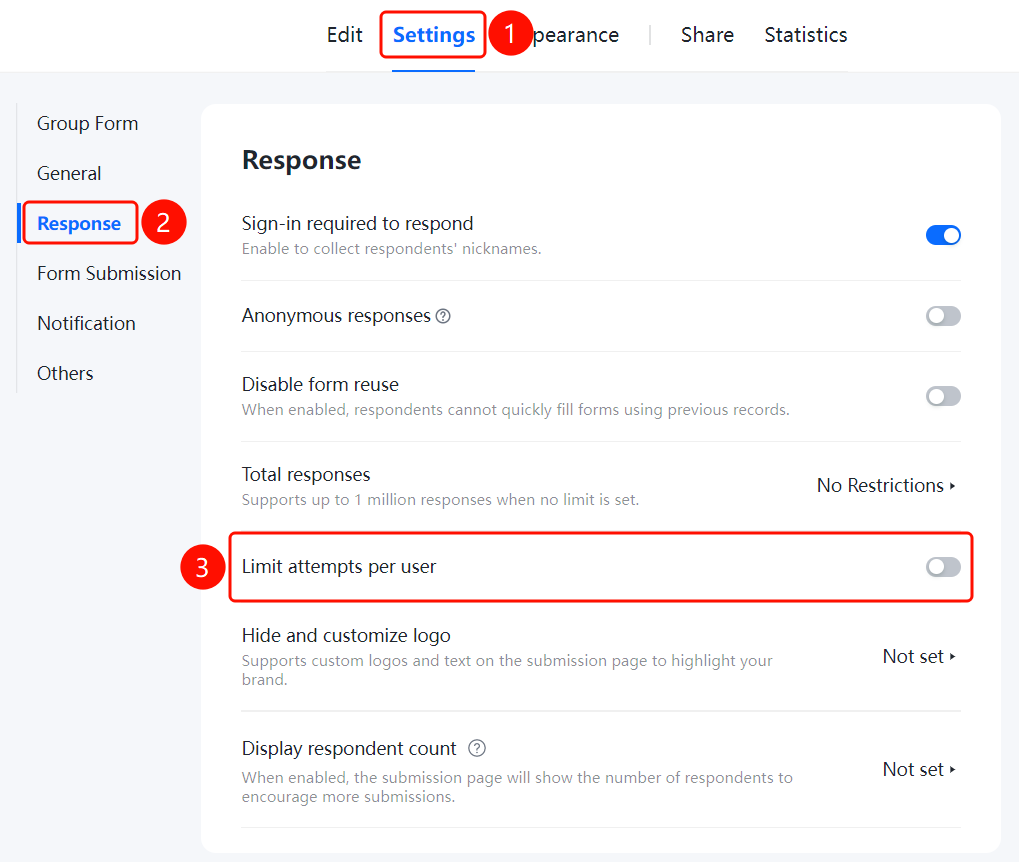1019x862 pixels.
Task: Switch to the Edit tab
Action: point(344,34)
